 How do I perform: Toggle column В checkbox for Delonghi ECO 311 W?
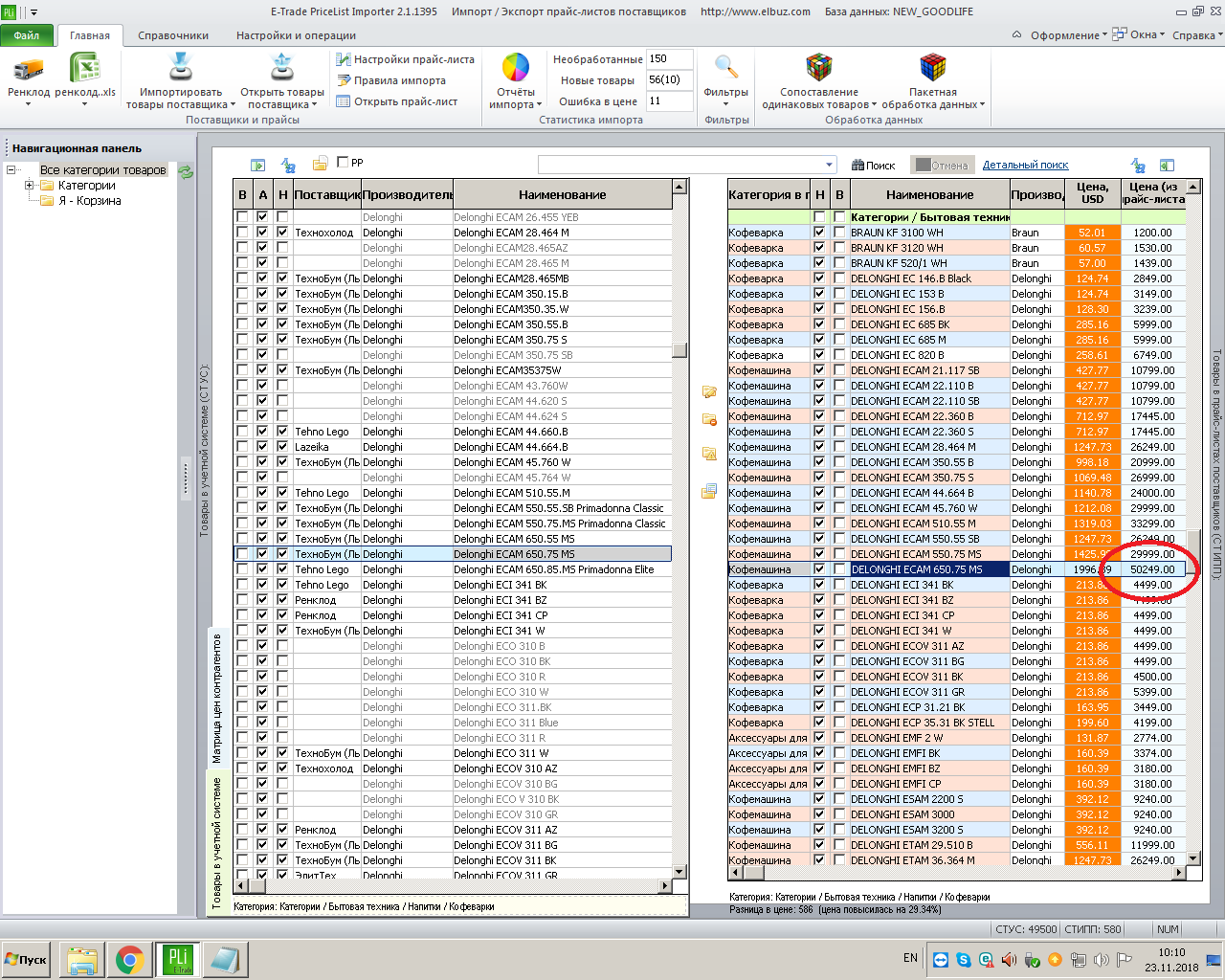(242, 753)
